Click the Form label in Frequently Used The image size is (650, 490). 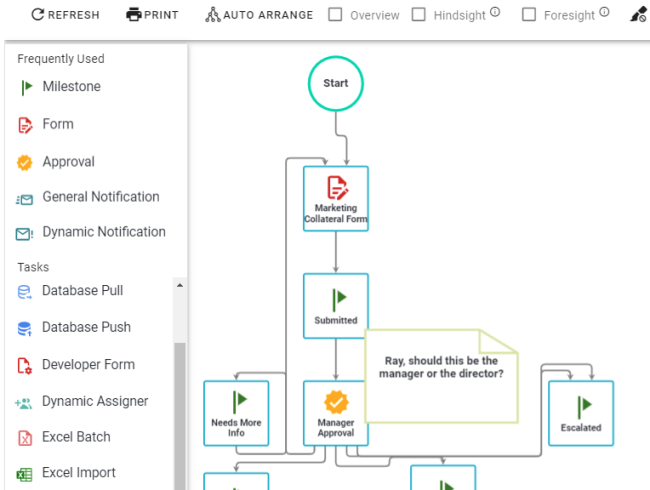(x=58, y=124)
